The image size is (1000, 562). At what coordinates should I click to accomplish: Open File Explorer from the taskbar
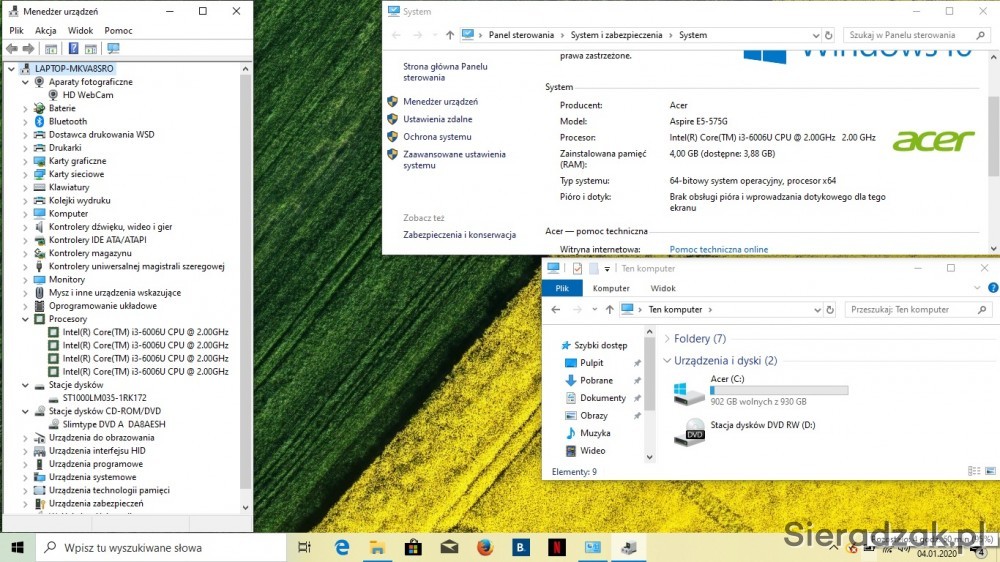(377, 547)
